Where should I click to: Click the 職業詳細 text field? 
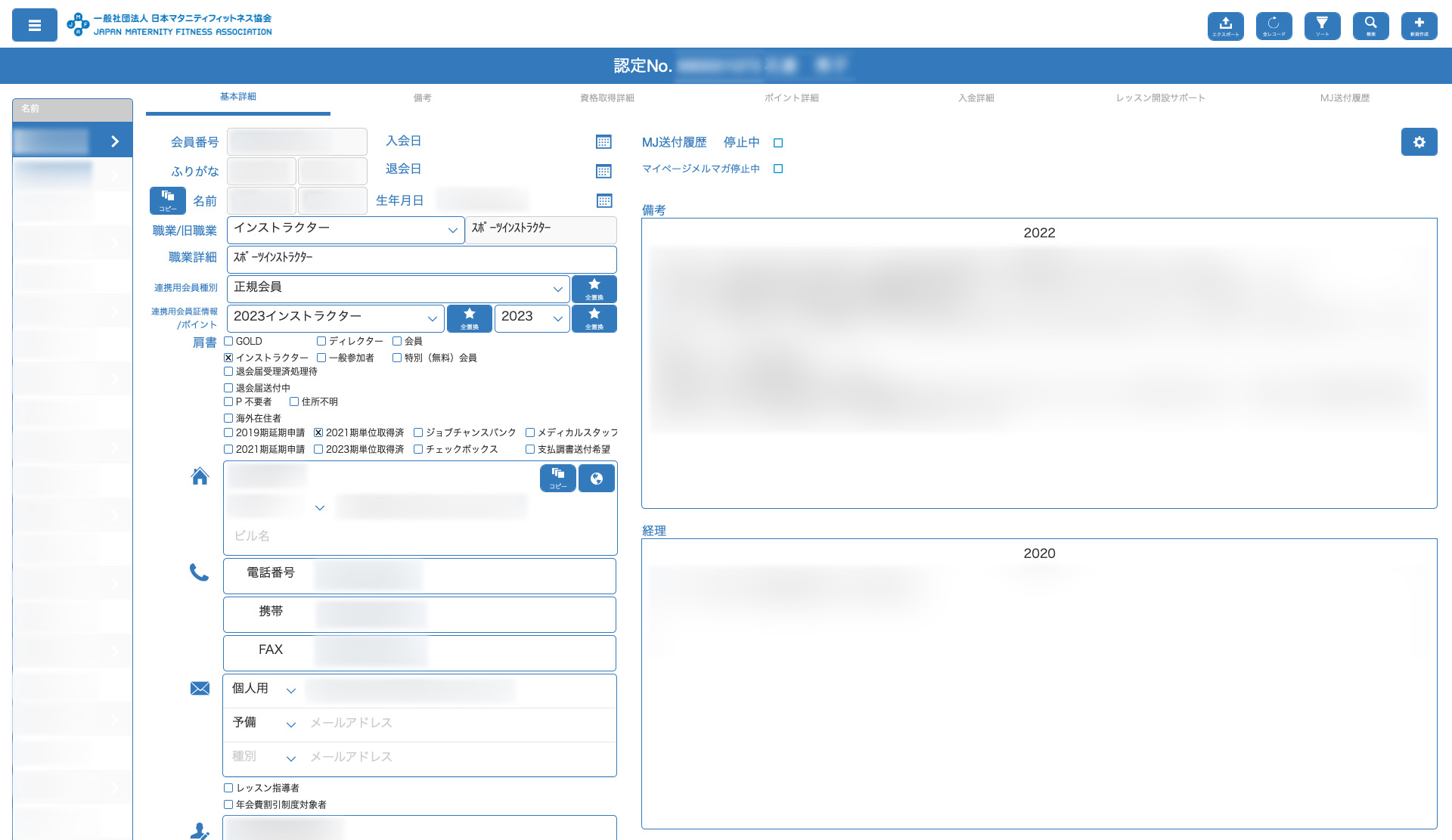coord(421,259)
